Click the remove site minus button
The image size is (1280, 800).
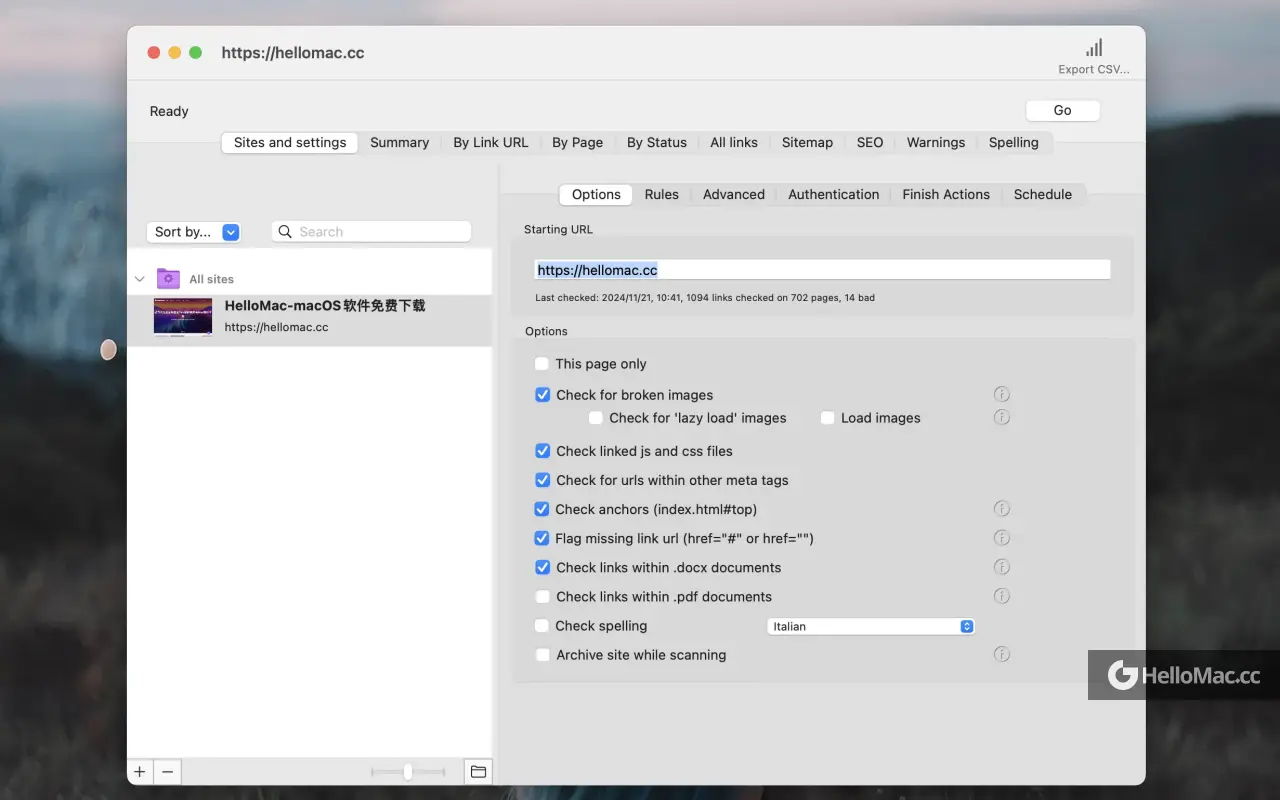point(167,772)
